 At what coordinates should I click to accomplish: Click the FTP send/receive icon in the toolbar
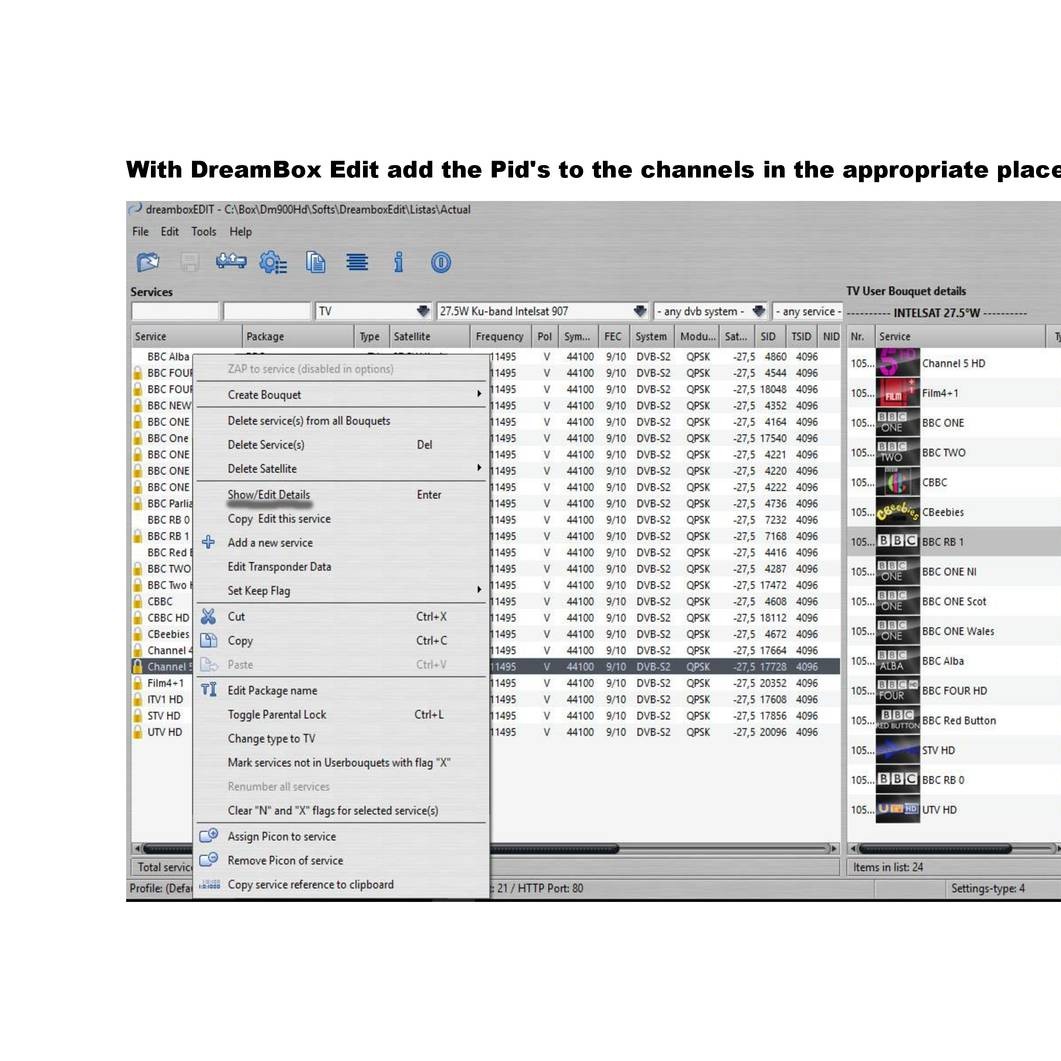click(x=229, y=261)
